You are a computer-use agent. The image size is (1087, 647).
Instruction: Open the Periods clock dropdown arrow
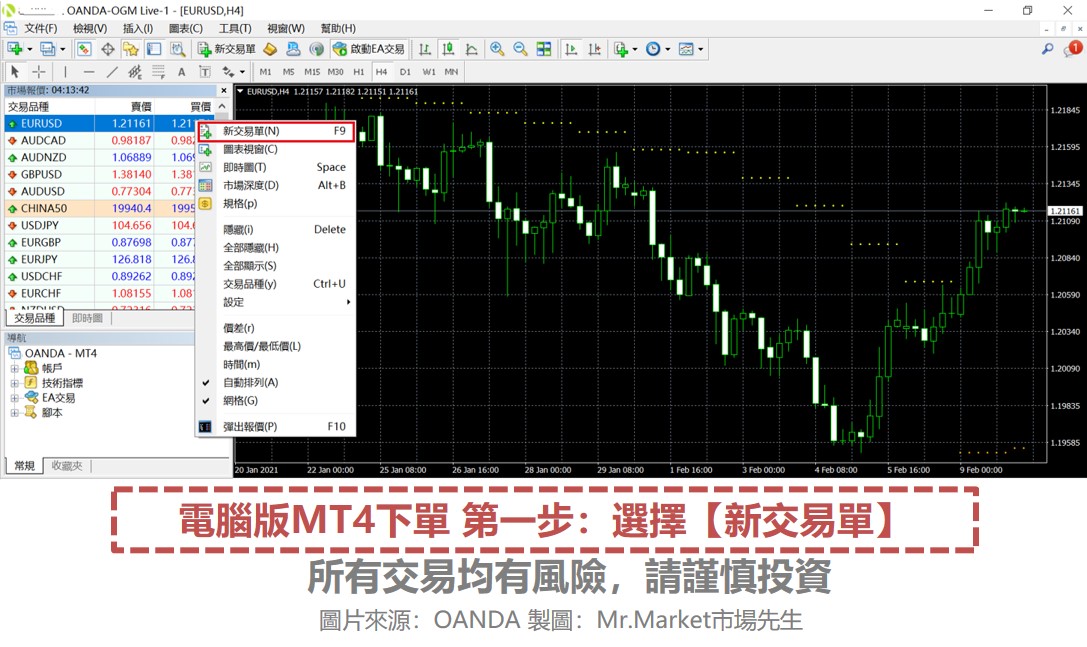(668, 49)
